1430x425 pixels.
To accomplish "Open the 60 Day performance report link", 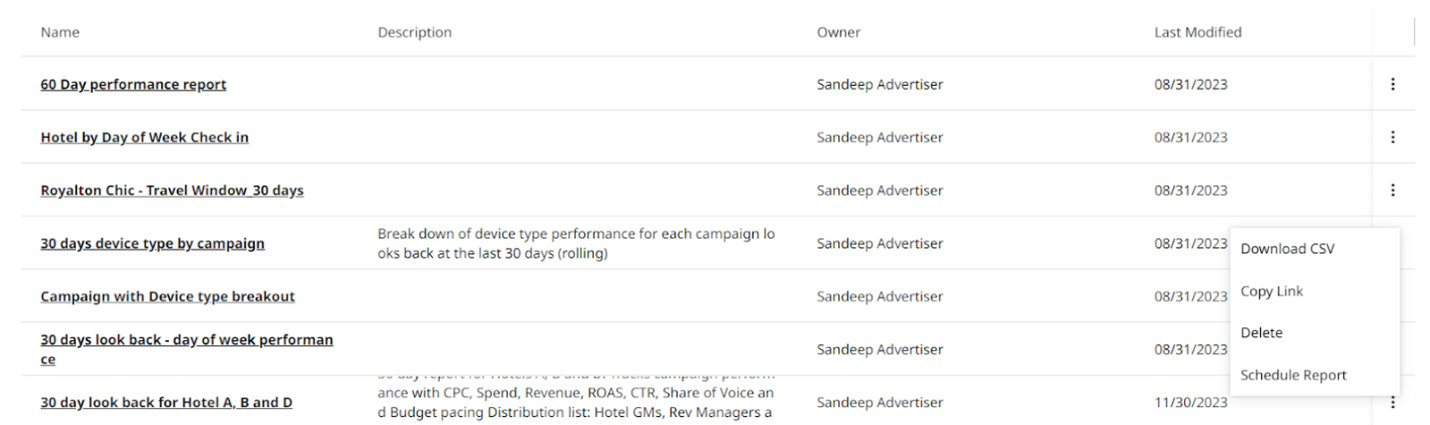I will point(133,85).
